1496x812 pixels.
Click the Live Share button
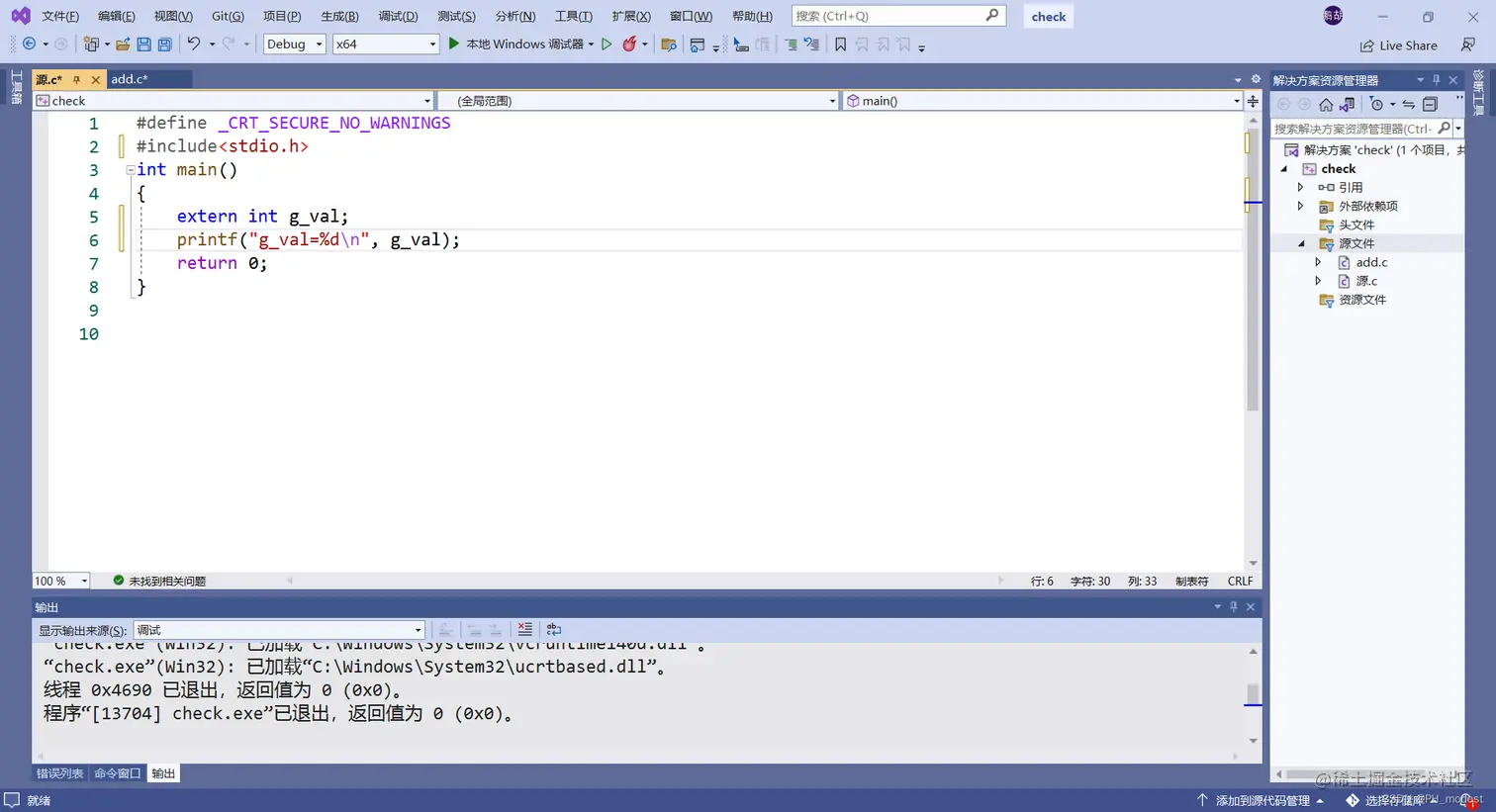[1398, 45]
